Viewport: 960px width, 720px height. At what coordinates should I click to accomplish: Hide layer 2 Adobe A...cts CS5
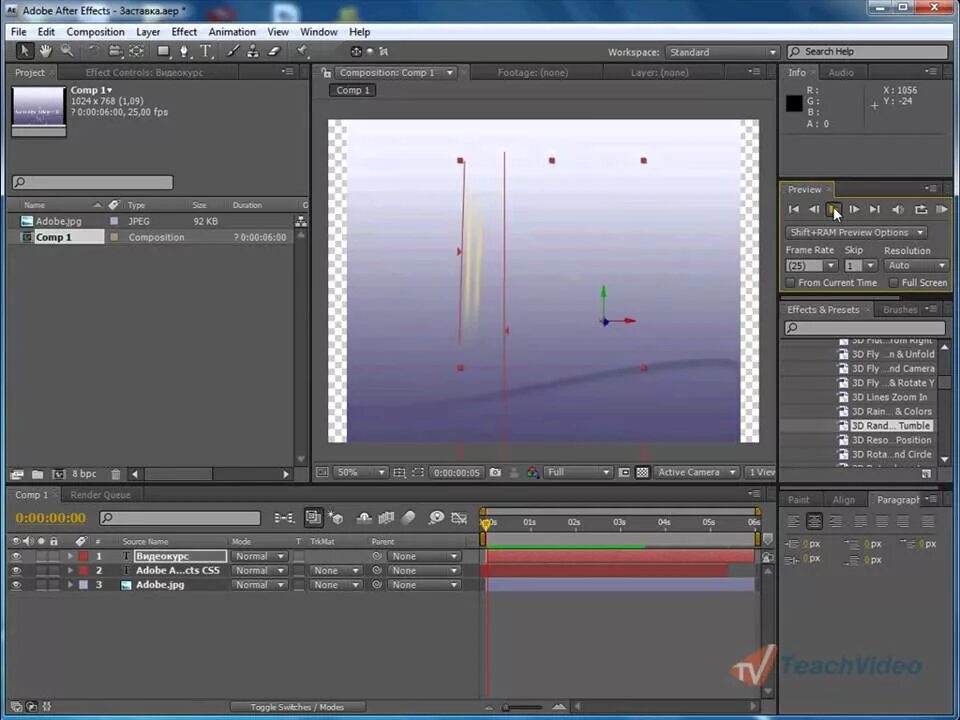pyautogui.click(x=16, y=571)
